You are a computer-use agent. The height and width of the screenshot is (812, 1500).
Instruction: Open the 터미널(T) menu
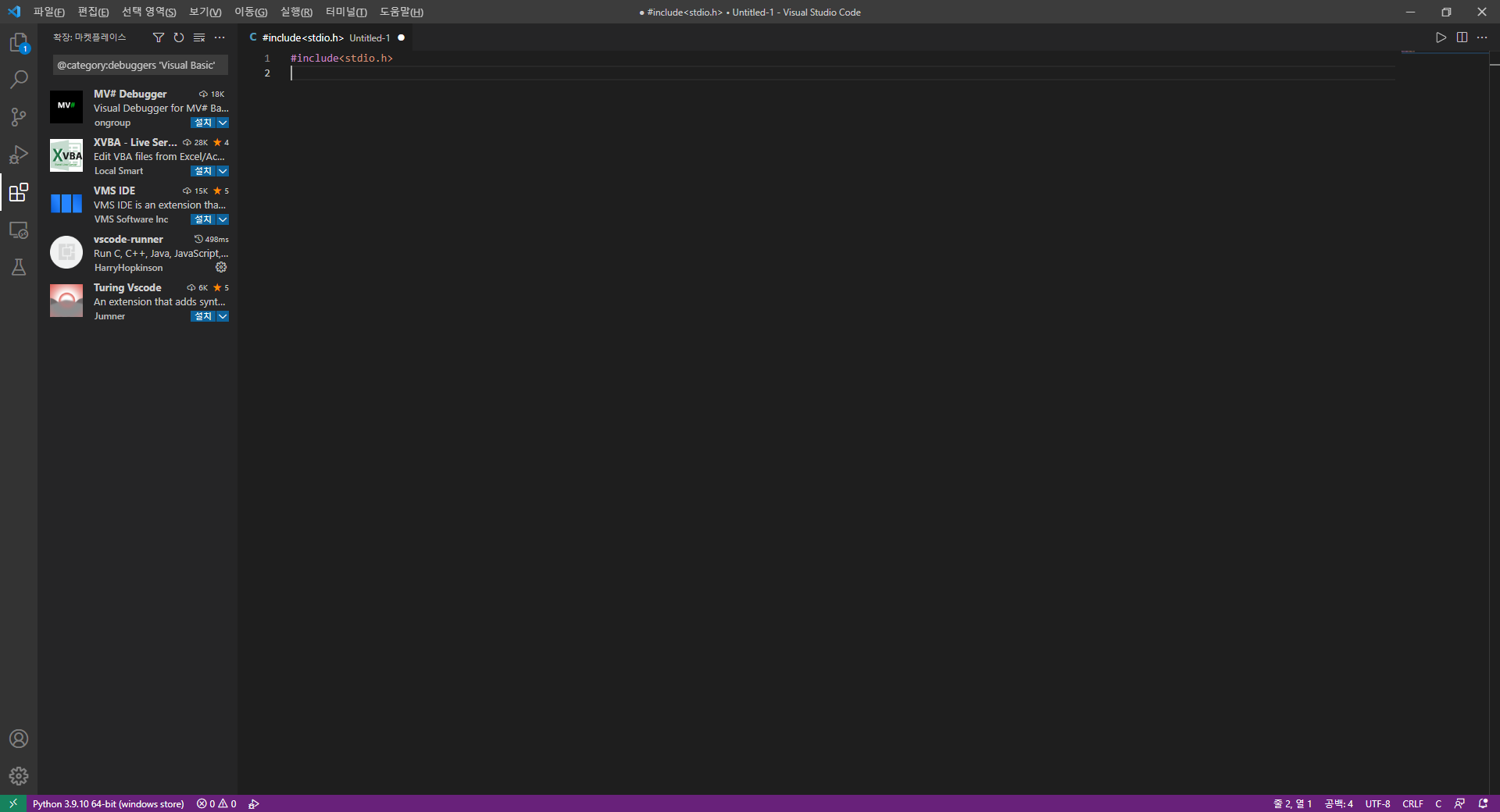point(346,12)
